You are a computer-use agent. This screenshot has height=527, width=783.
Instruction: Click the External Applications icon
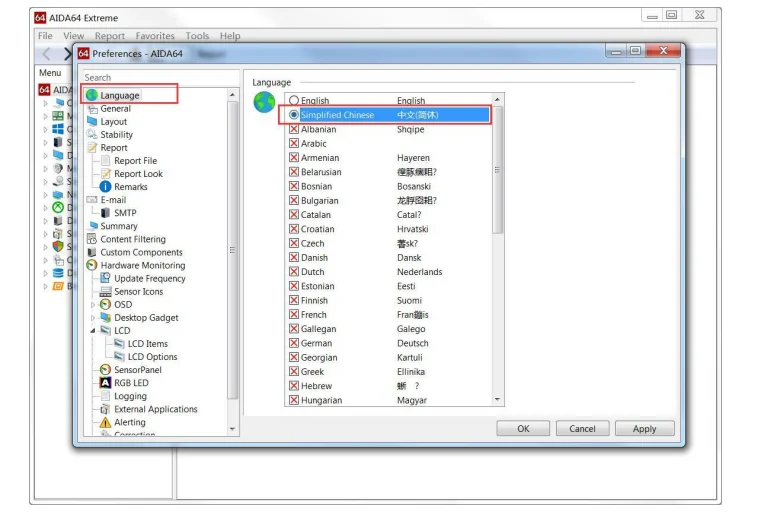pyautogui.click(x=105, y=409)
